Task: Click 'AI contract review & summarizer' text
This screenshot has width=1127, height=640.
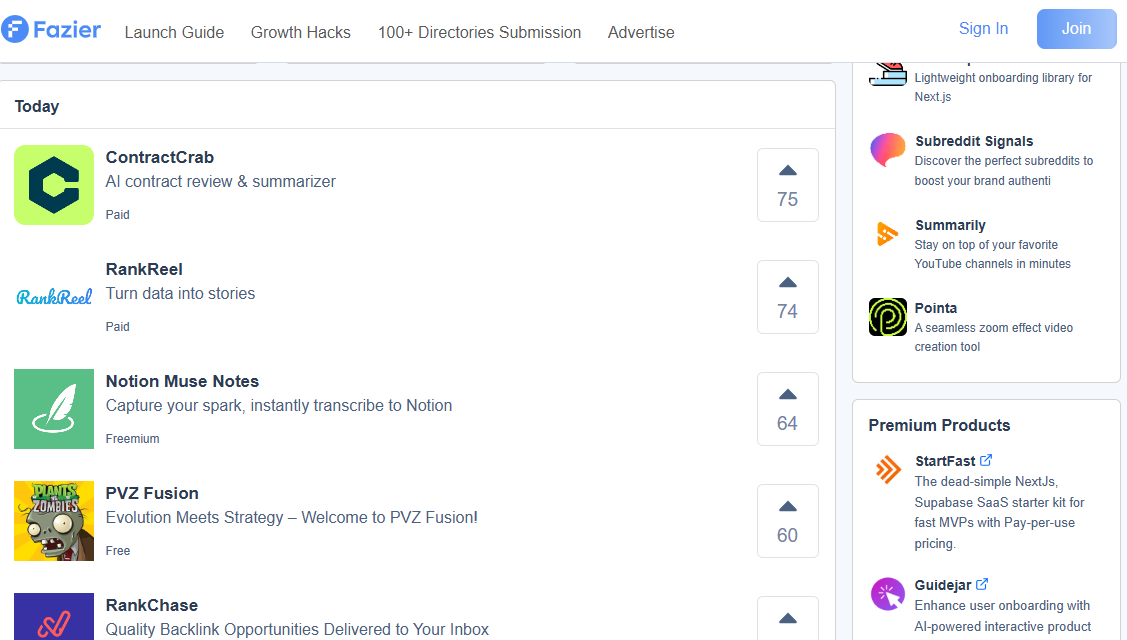Action: [221, 182]
